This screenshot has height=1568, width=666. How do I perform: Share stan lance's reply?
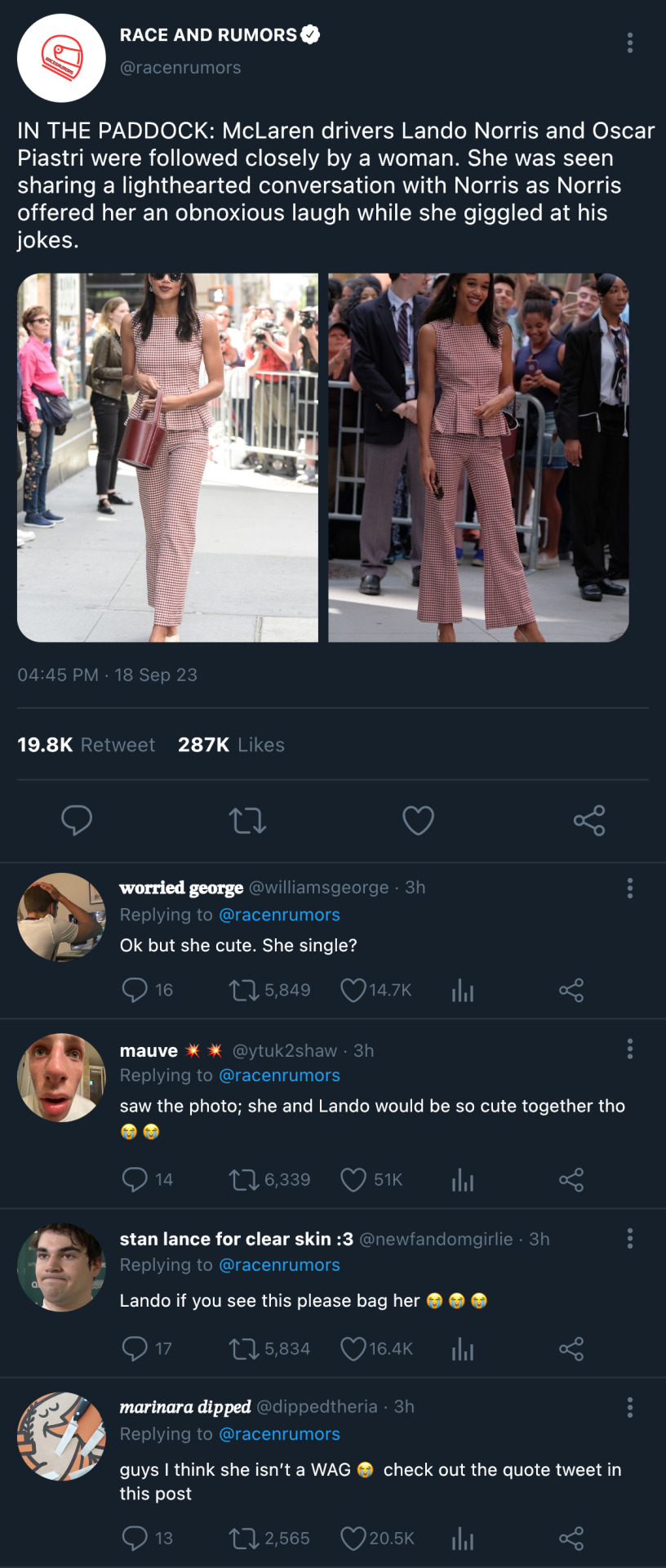pyautogui.click(x=571, y=1348)
